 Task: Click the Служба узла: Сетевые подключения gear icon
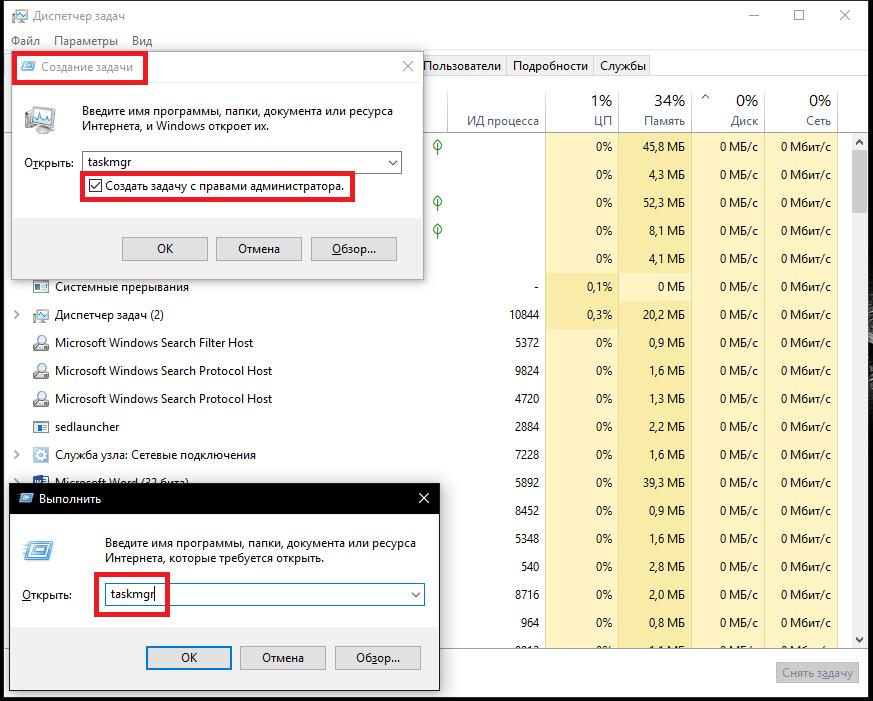[40, 455]
